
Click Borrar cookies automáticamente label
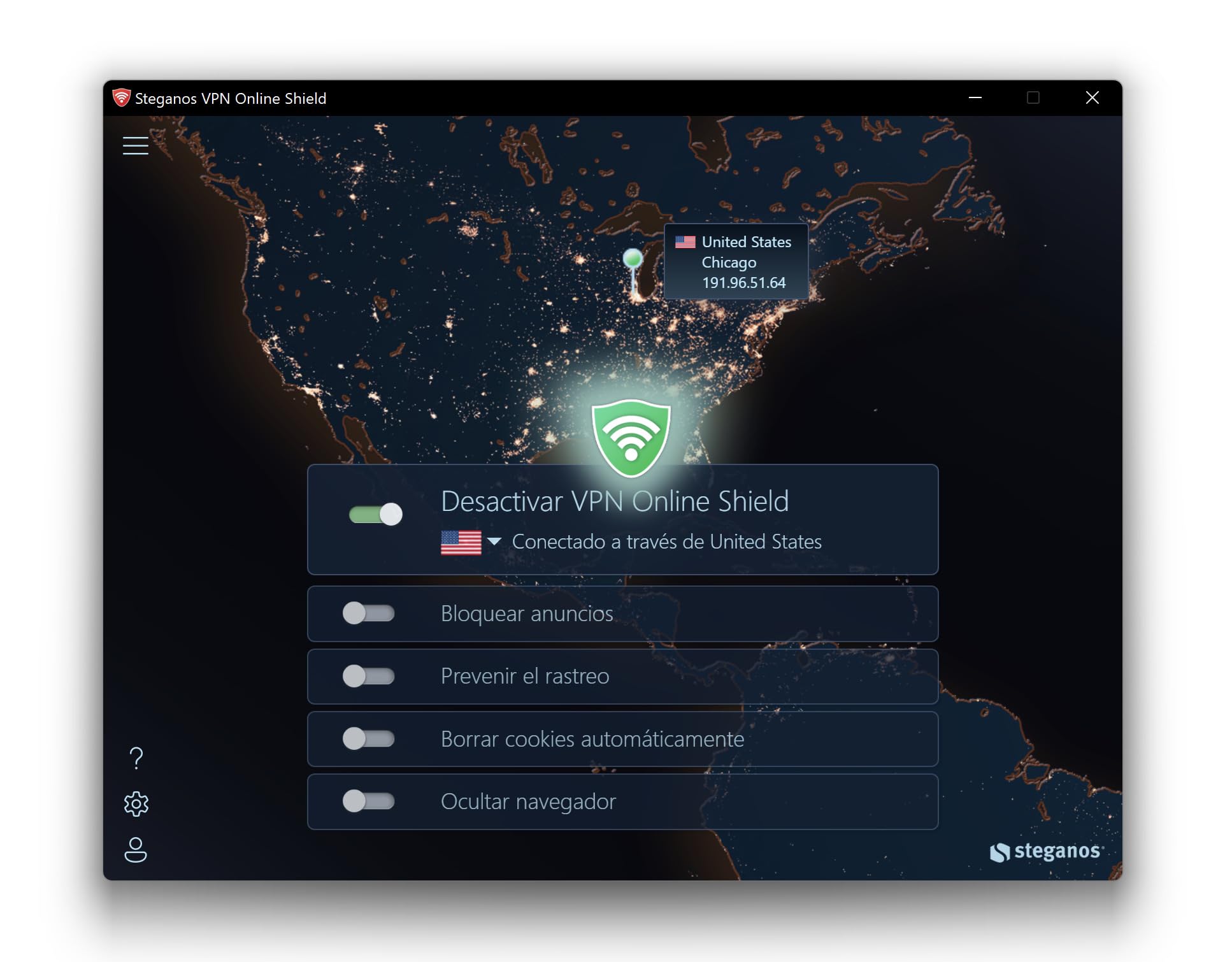592,739
